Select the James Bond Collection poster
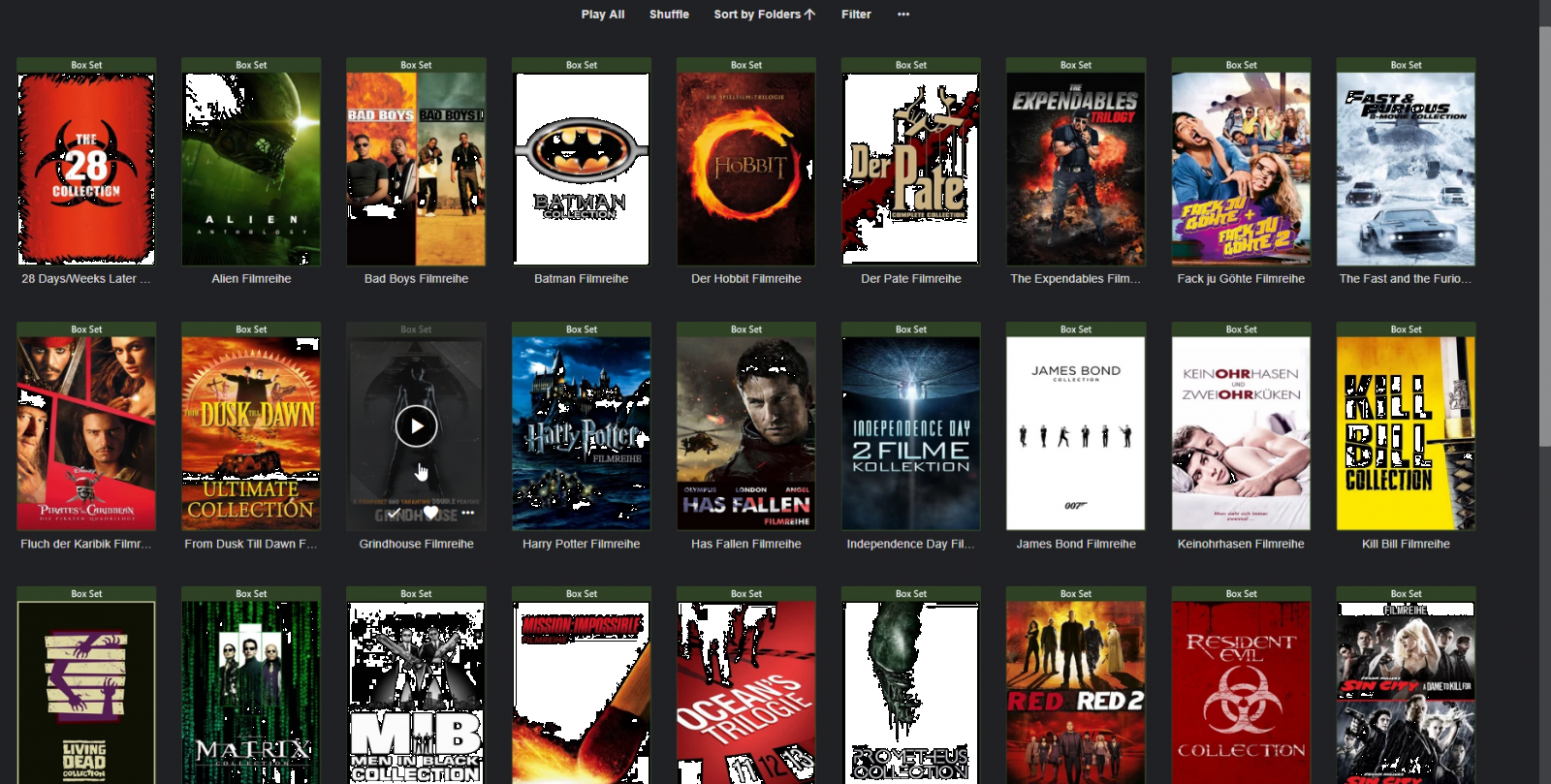This screenshot has height=784, width=1551. click(x=1076, y=433)
